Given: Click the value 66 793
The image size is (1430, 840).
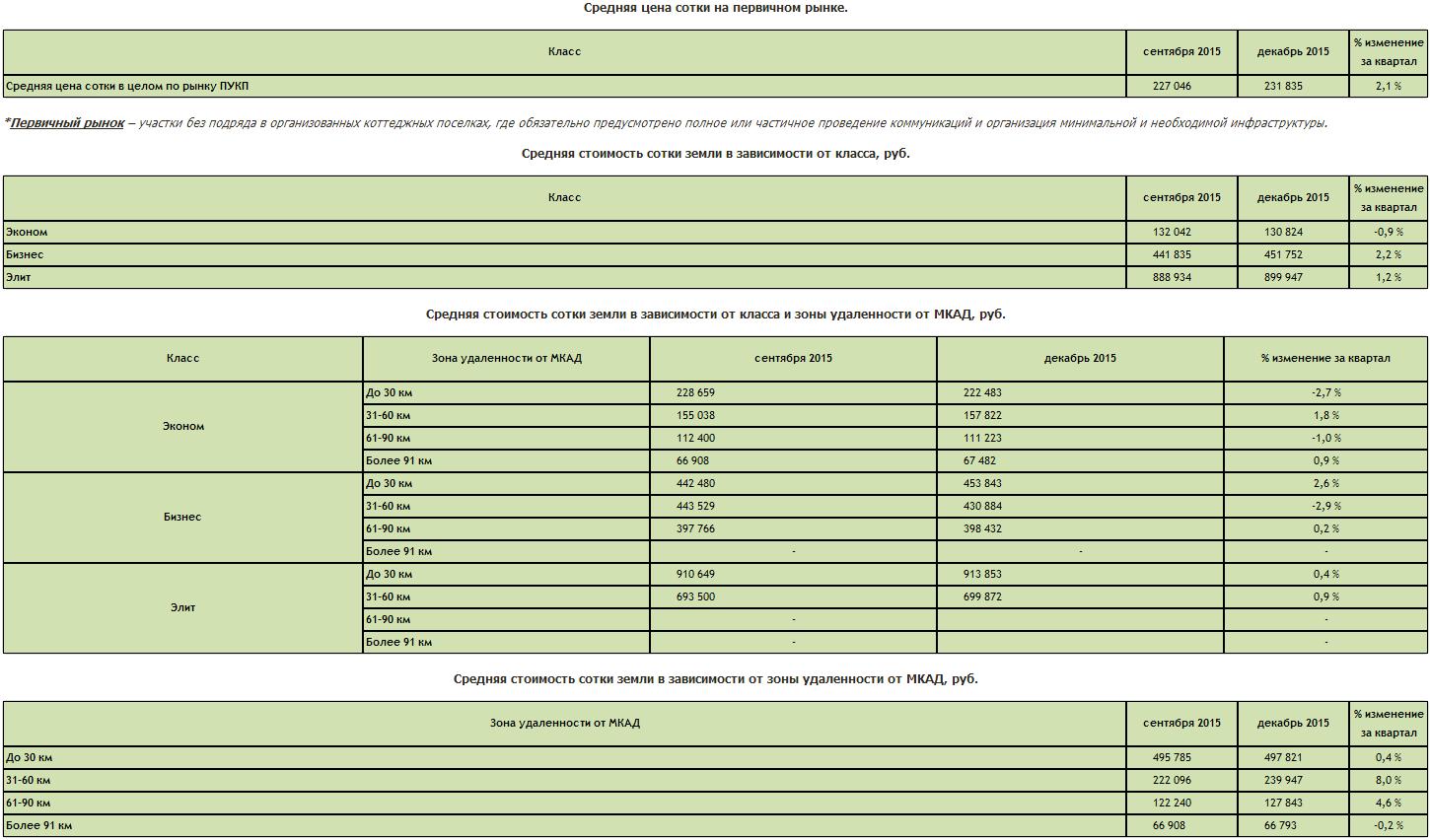Looking at the screenshot, I should (1280, 825).
